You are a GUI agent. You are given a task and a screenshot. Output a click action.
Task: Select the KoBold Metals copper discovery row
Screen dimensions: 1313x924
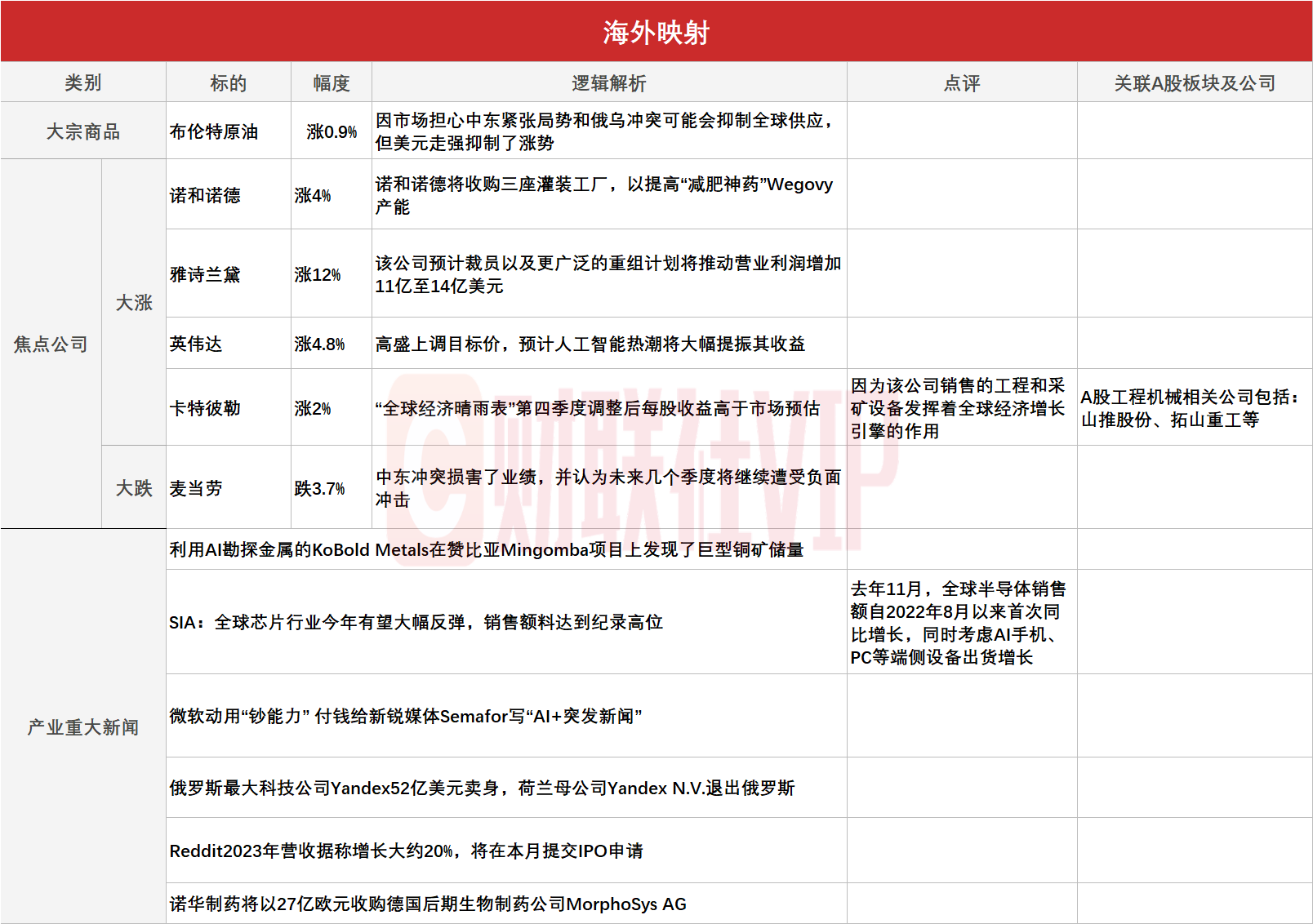pyautogui.click(x=487, y=549)
